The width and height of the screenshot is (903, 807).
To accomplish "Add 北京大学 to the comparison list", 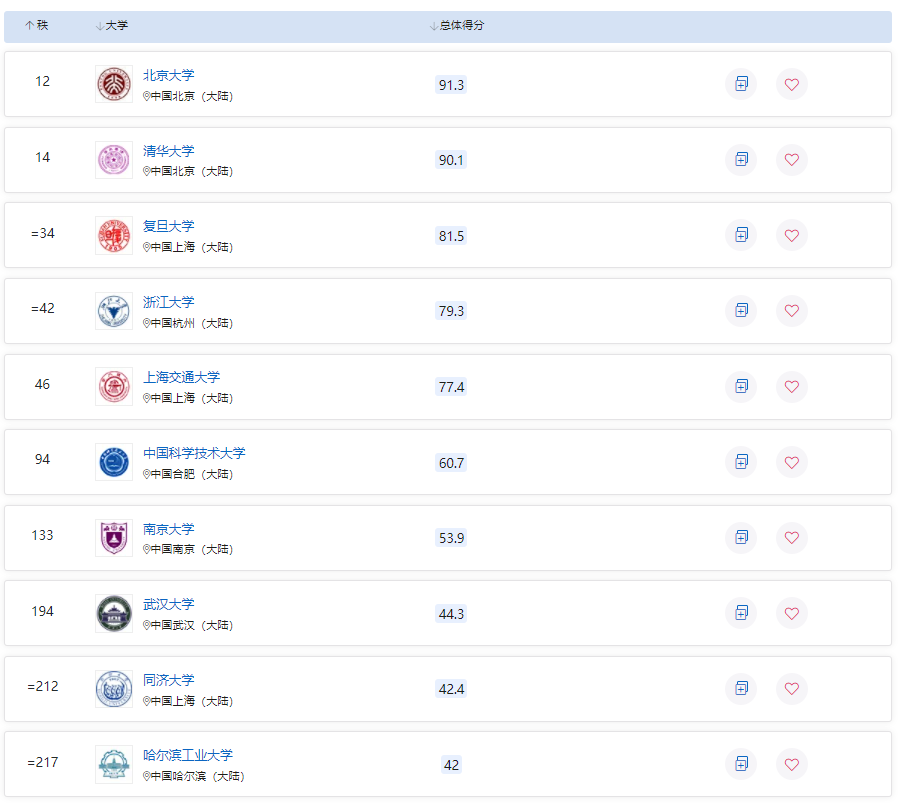I will pos(741,84).
